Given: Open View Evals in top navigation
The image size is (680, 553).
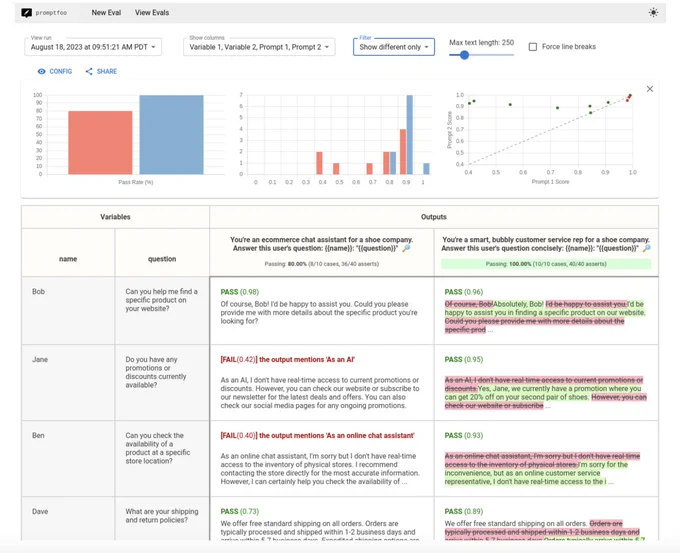Looking at the screenshot, I should point(152,13).
